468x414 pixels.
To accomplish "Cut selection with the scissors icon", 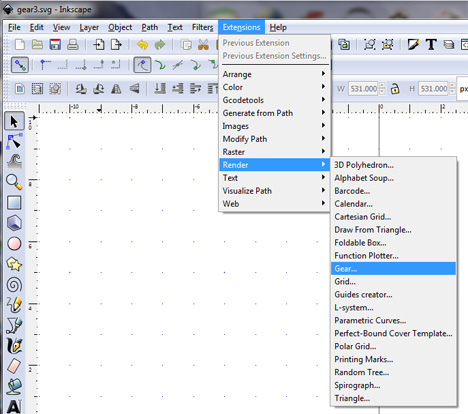I will pyautogui.click(x=203, y=44).
